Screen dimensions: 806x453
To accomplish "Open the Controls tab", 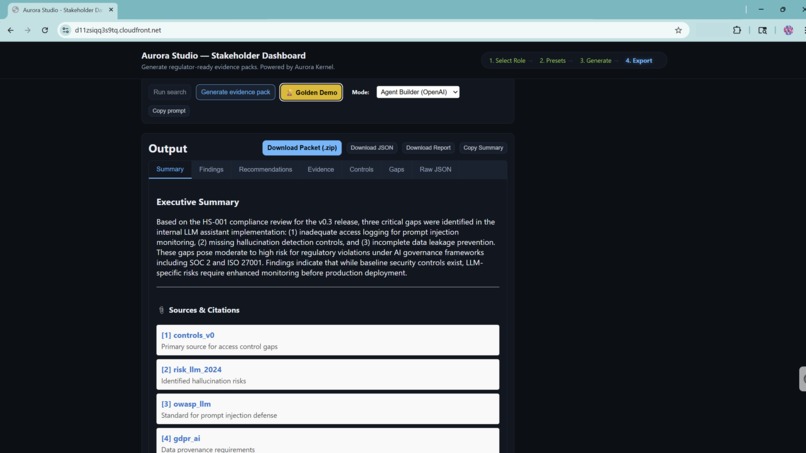I will click(x=361, y=169).
